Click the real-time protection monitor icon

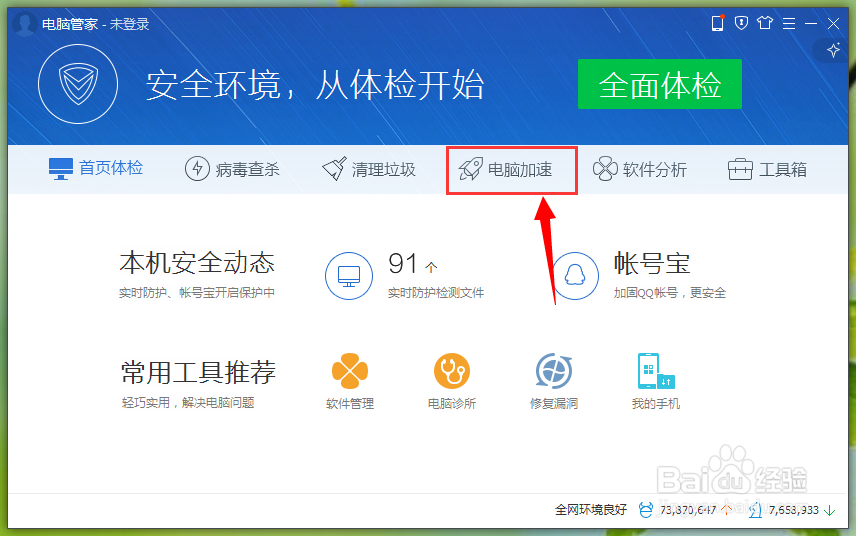[349, 276]
